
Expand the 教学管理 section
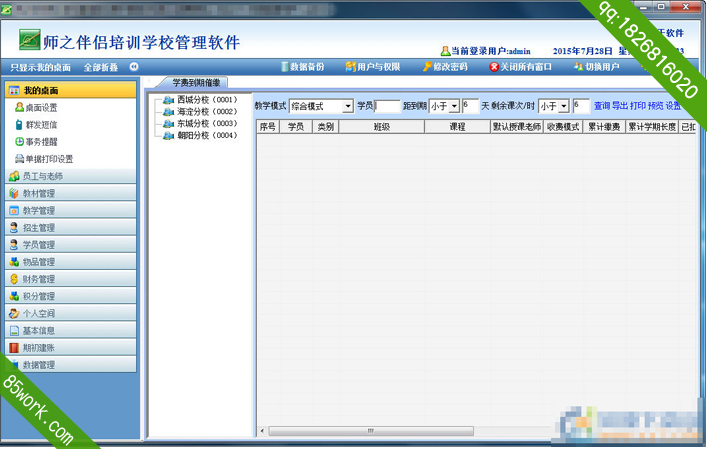(x=71, y=211)
